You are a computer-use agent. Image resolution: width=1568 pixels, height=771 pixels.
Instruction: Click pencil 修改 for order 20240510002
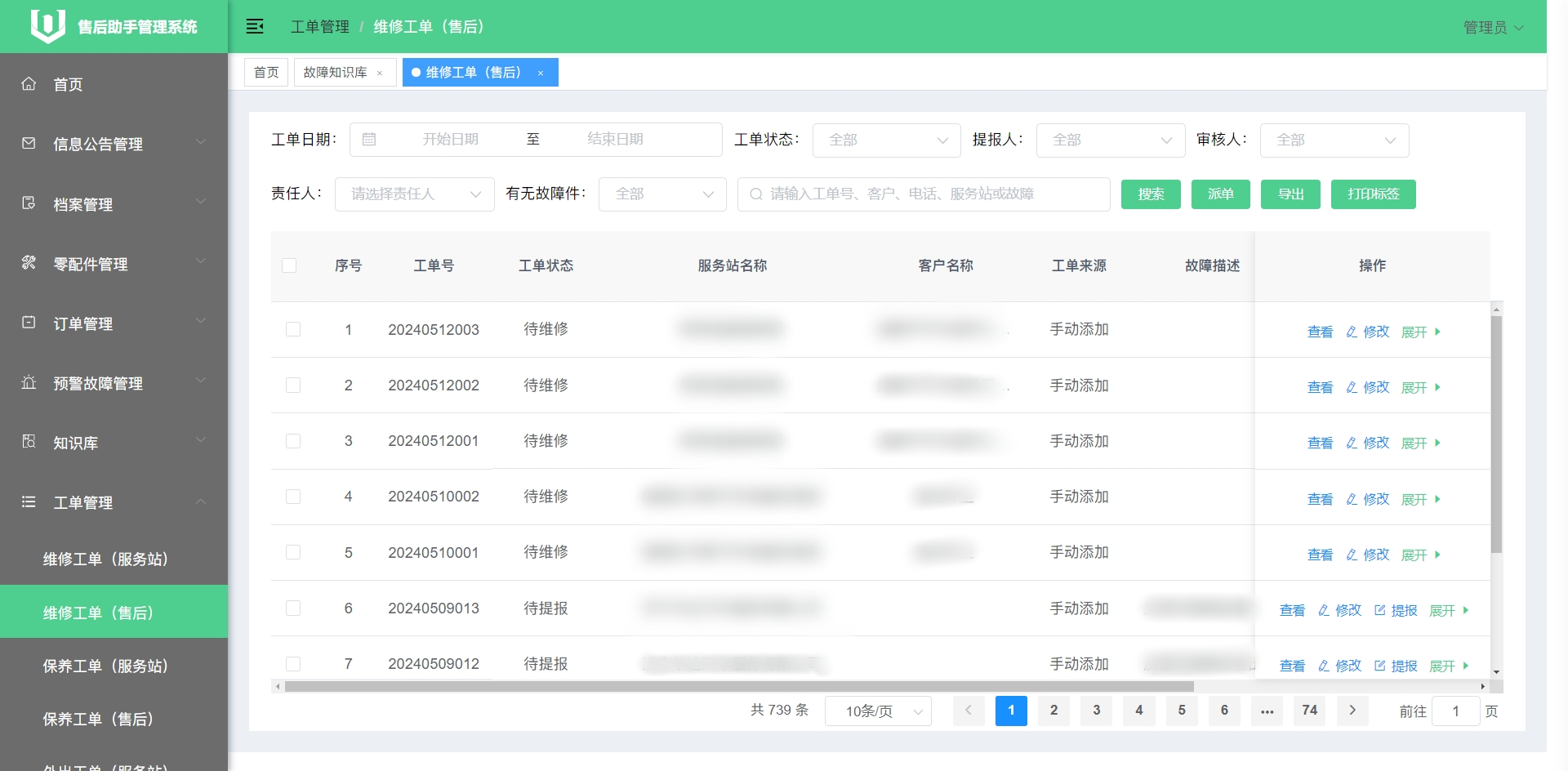(1368, 499)
